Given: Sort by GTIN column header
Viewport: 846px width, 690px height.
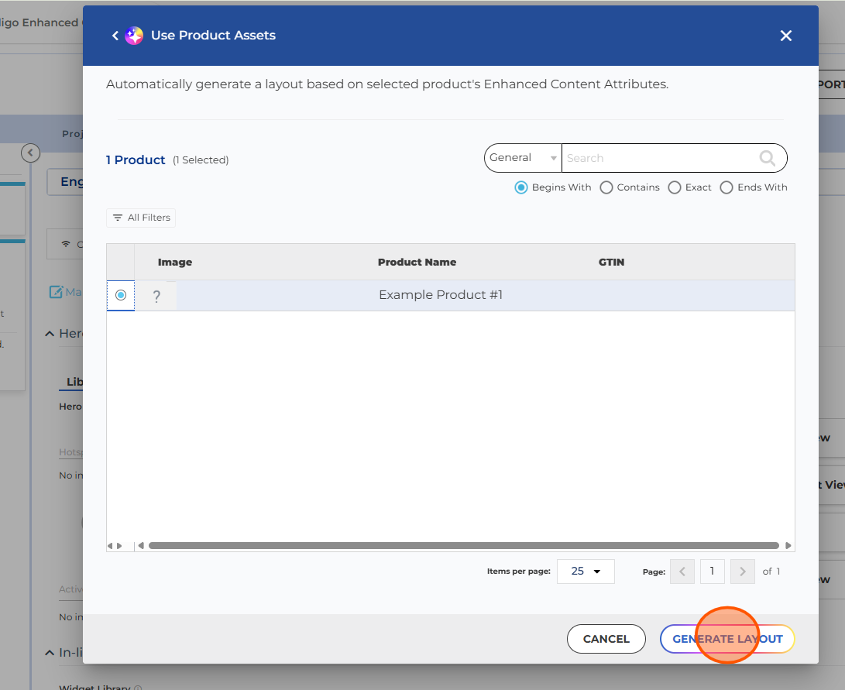Looking at the screenshot, I should click(611, 262).
